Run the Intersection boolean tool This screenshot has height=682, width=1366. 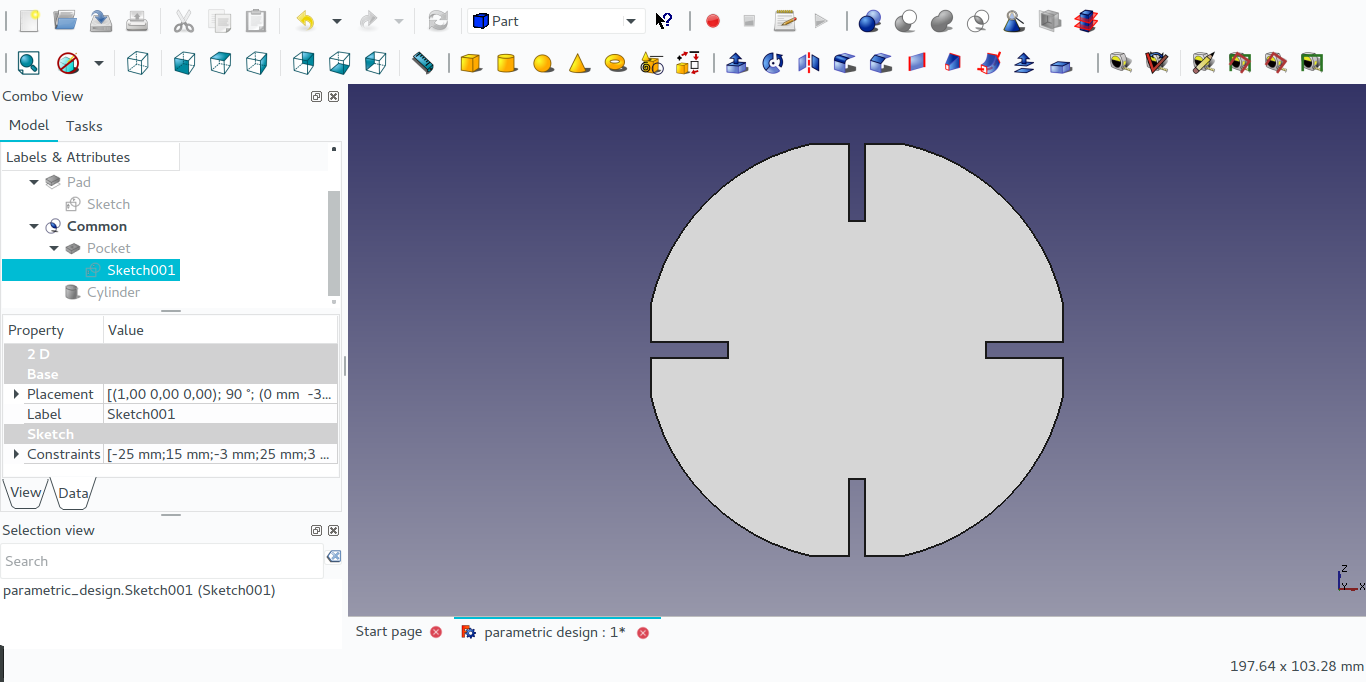pyautogui.click(x=978, y=20)
